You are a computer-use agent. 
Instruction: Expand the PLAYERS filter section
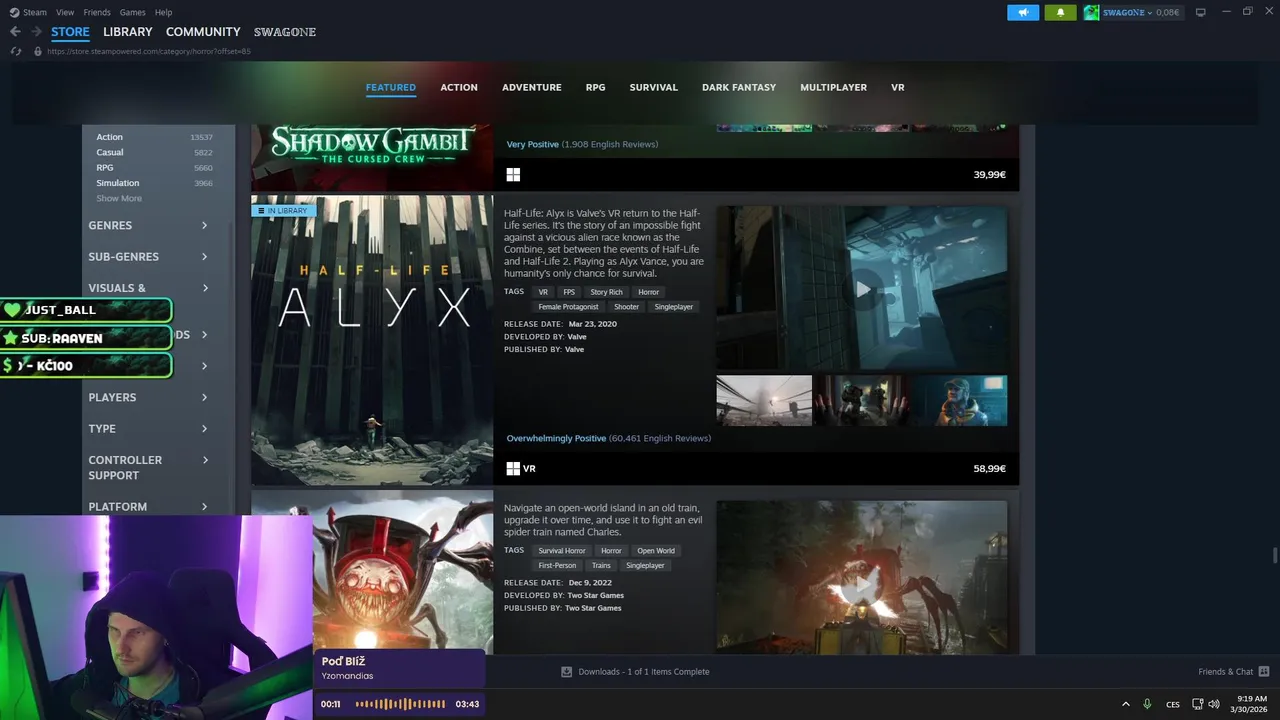148,398
